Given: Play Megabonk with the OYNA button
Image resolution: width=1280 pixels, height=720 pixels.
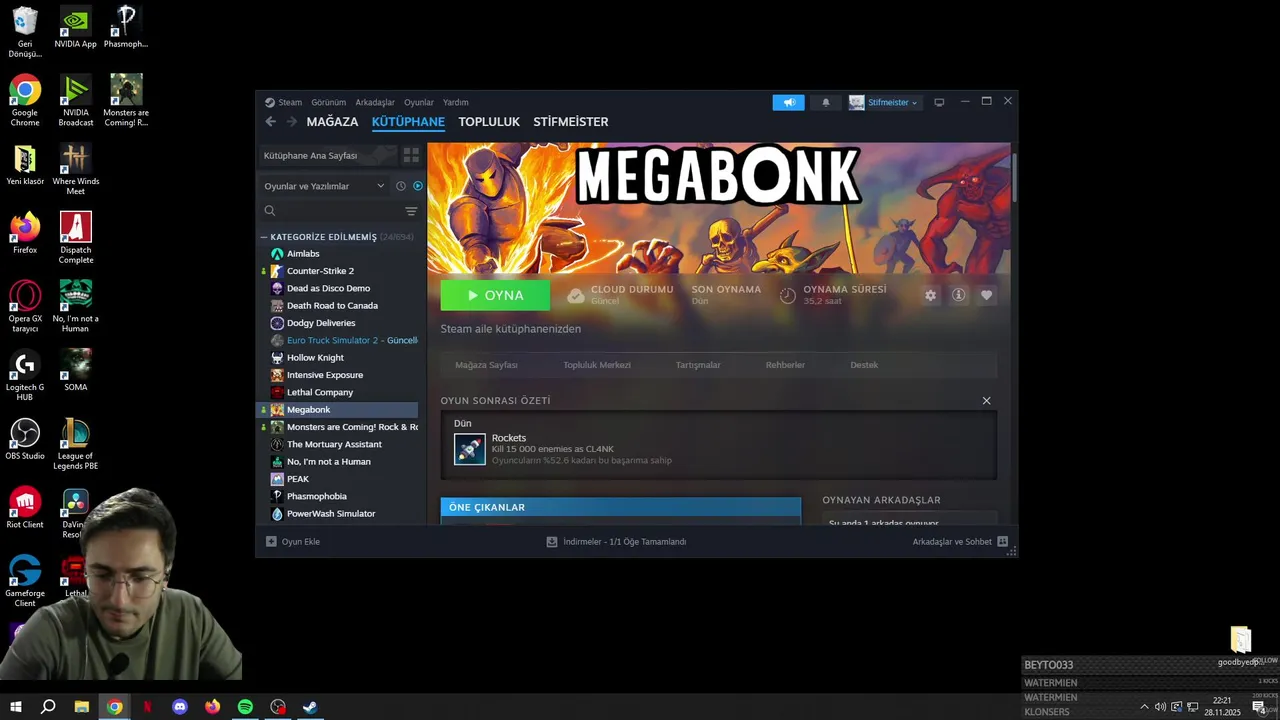Looking at the screenshot, I should pyautogui.click(x=495, y=295).
